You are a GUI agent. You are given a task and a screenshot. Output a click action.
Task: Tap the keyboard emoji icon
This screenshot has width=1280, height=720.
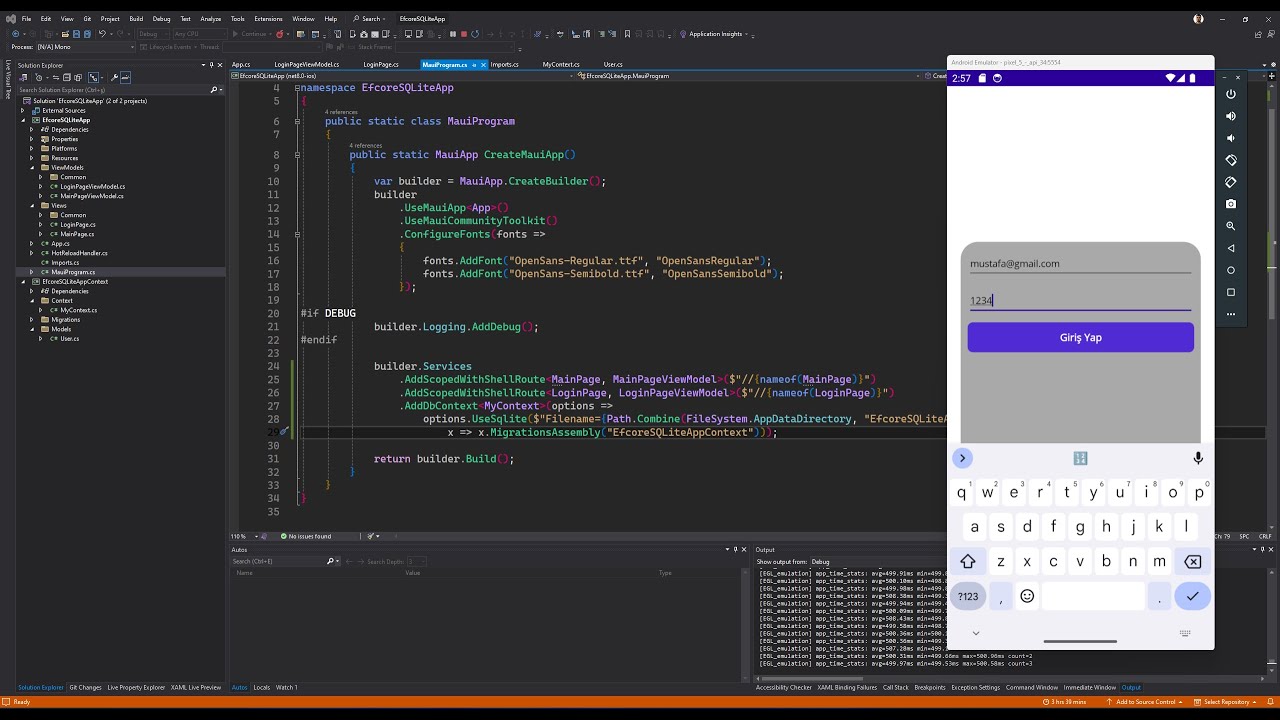click(x=1027, y=596)
